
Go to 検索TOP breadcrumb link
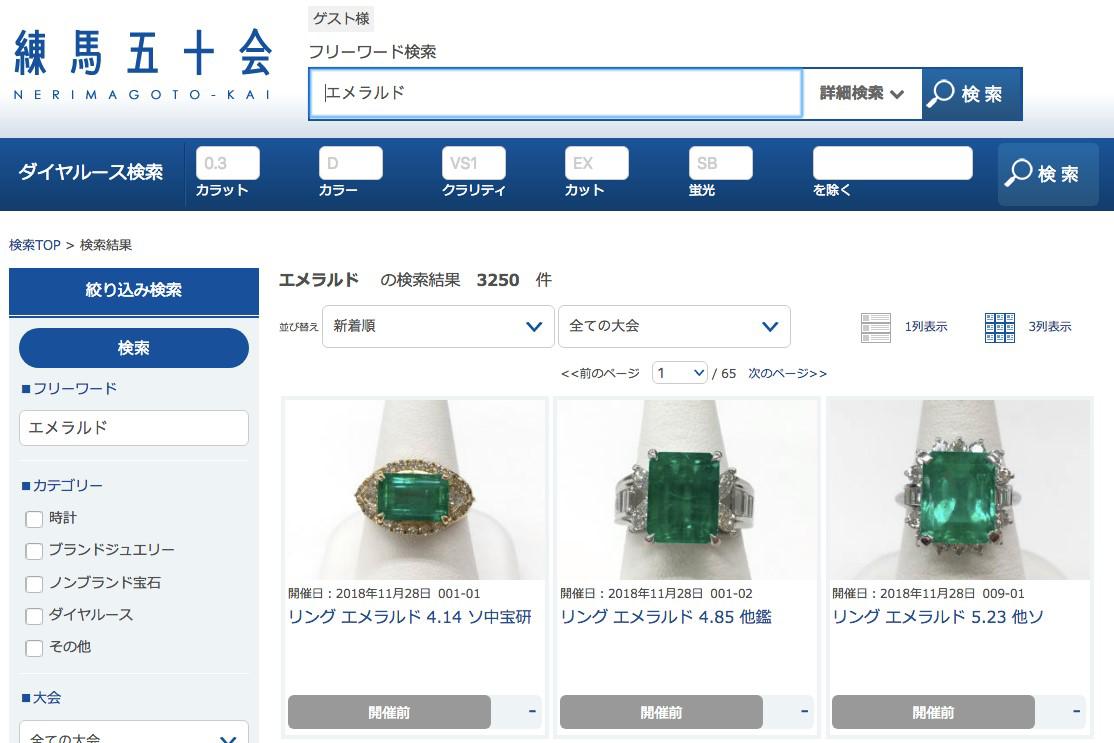click(x=35, y=245)
